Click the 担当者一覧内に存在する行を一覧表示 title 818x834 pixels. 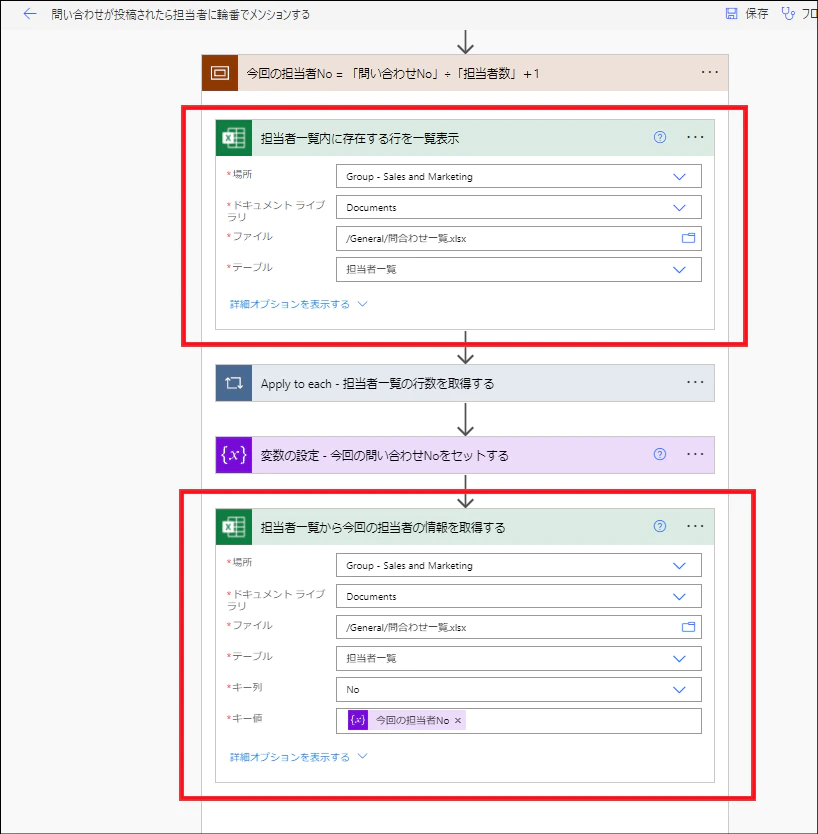360,138
